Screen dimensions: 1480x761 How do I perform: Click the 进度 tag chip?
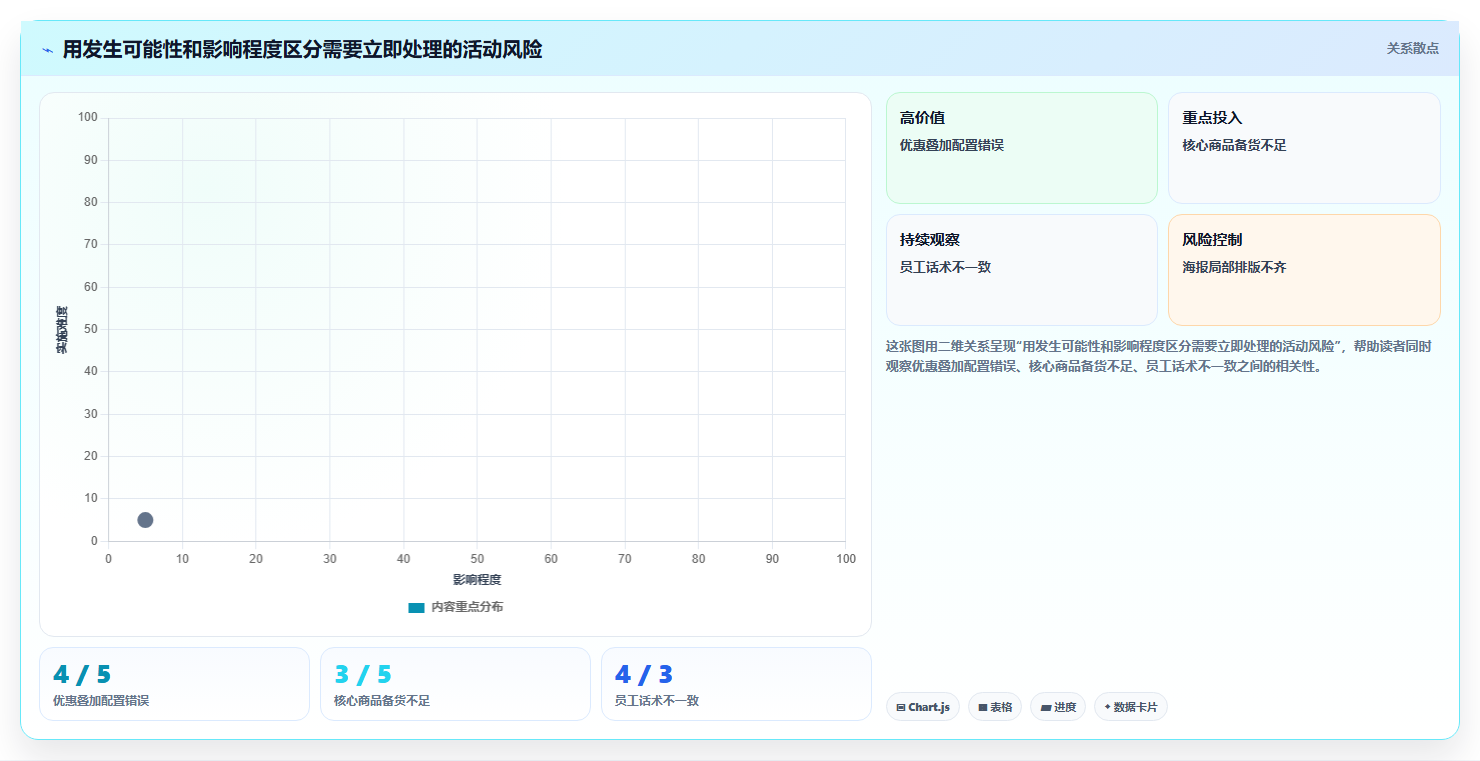[x=1058, y=707]
